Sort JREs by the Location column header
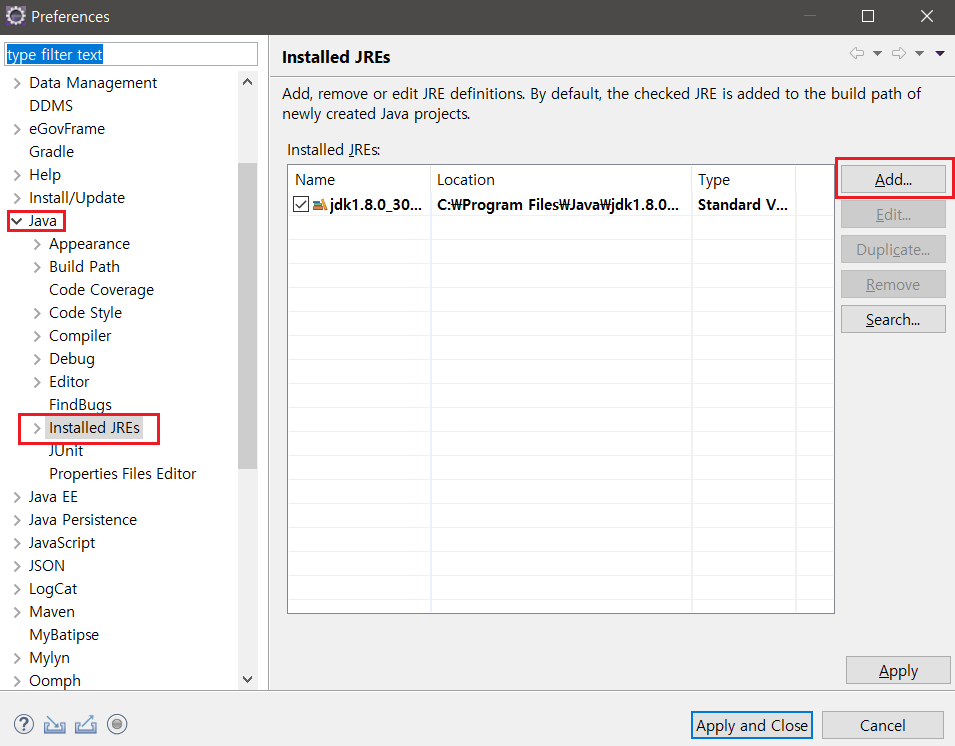This screenshot has width=955, height=746. (561, 180)
